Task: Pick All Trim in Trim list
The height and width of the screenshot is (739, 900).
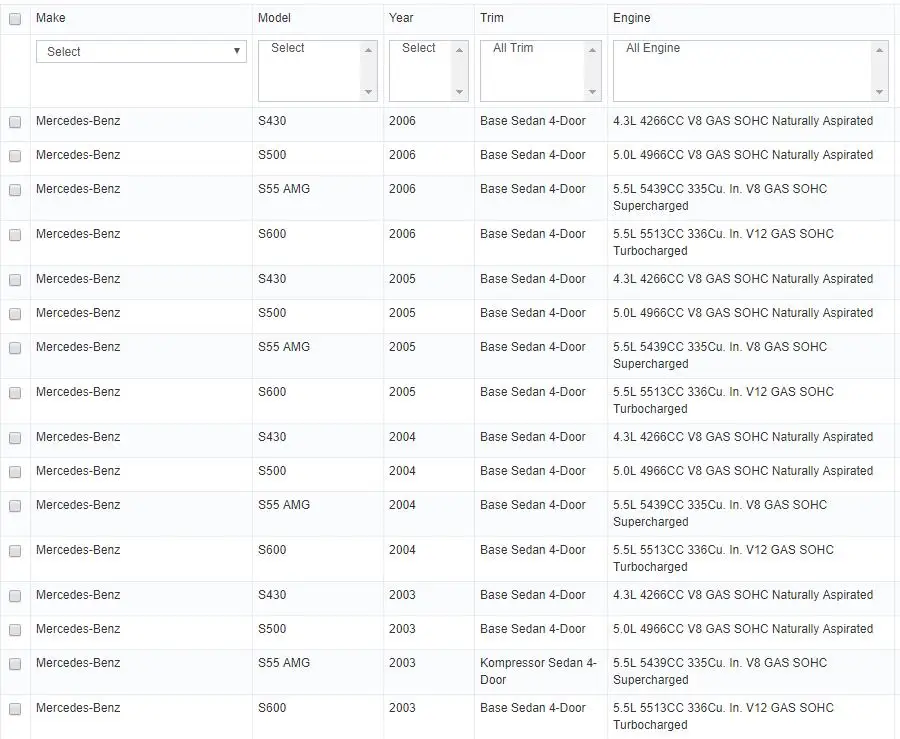Action: click(x=513, y=48)
